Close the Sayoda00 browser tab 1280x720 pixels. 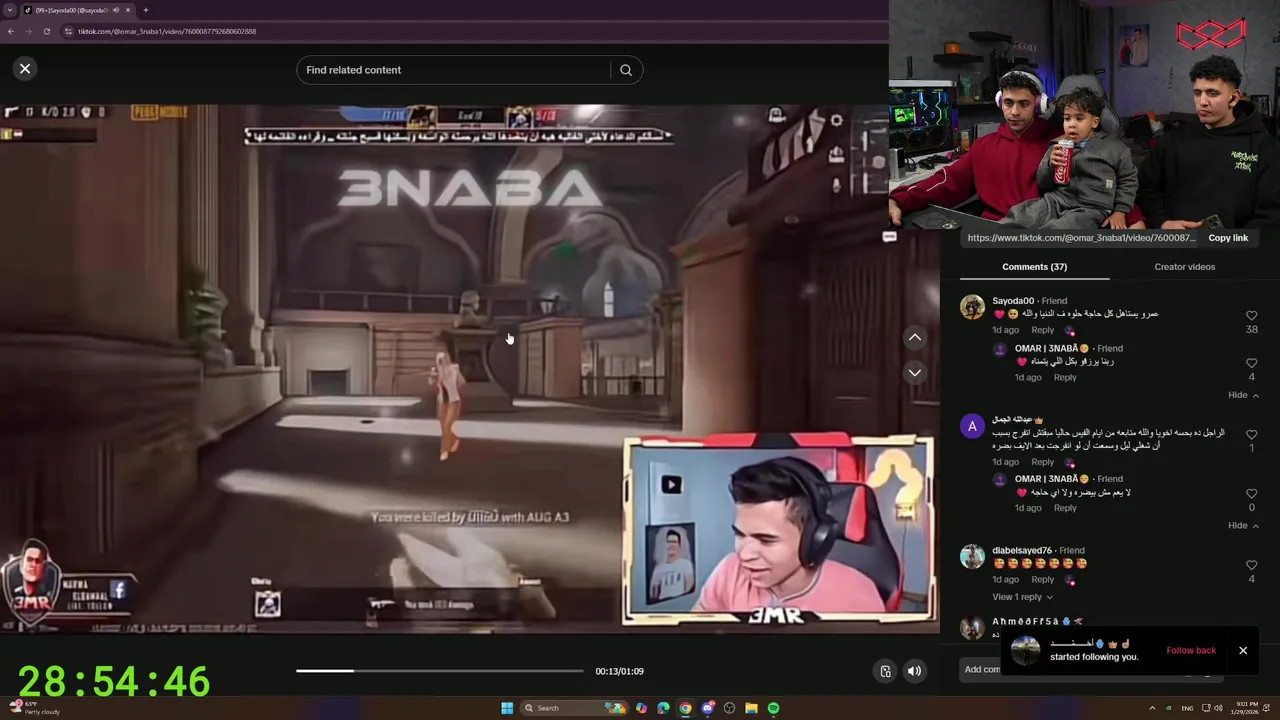tap(127, 10)
